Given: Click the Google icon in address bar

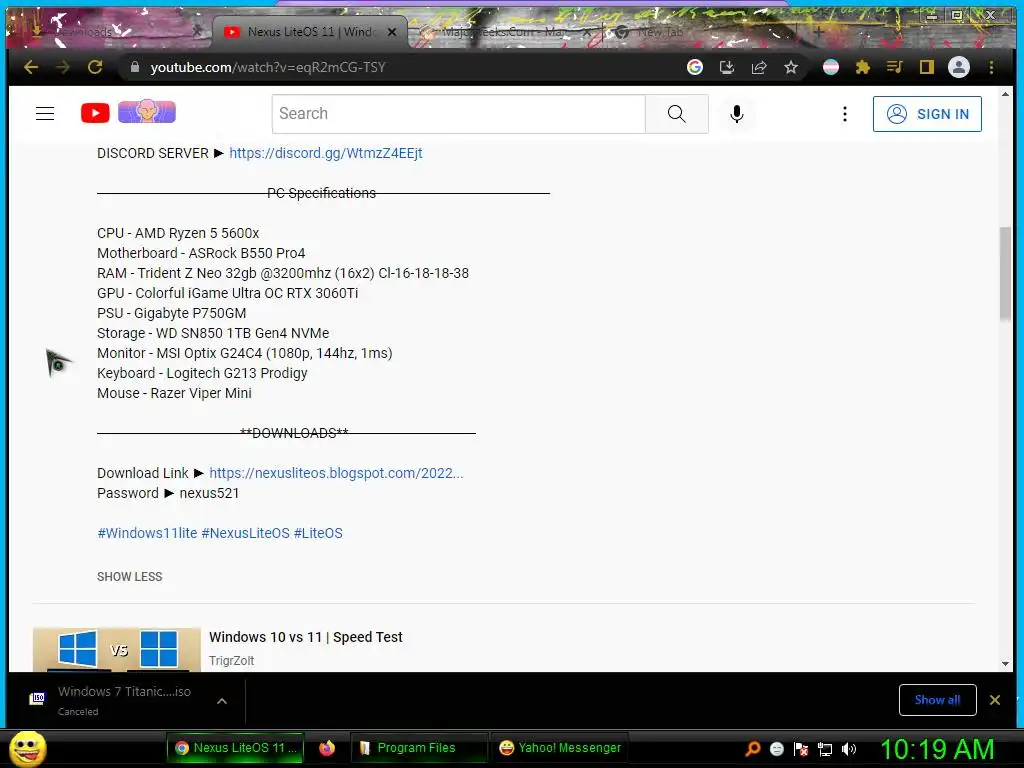Looking at the screenshot, I should tap(695, 67).
